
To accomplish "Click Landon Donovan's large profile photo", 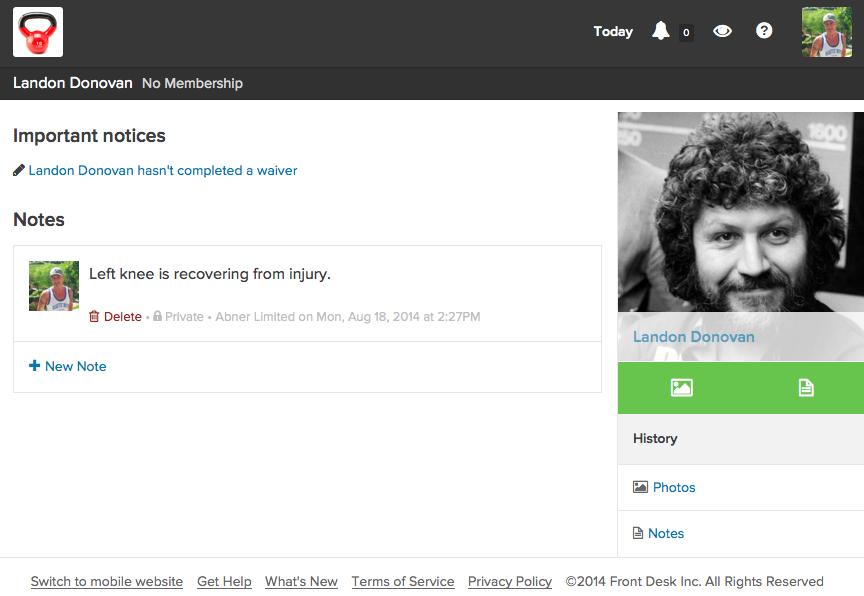I will 740,212.
